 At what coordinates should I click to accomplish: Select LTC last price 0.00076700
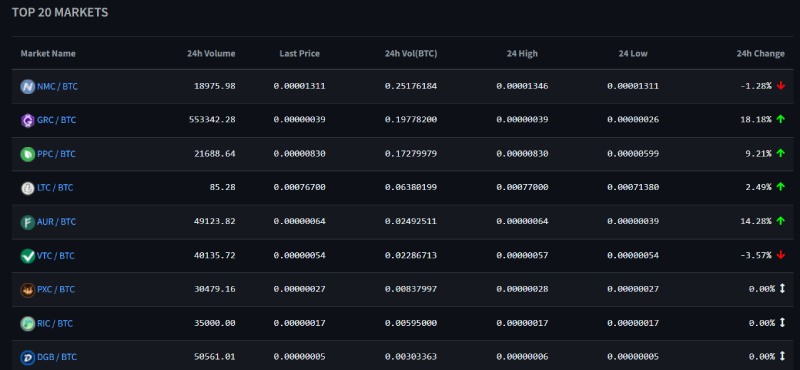[x=299, y=187]
